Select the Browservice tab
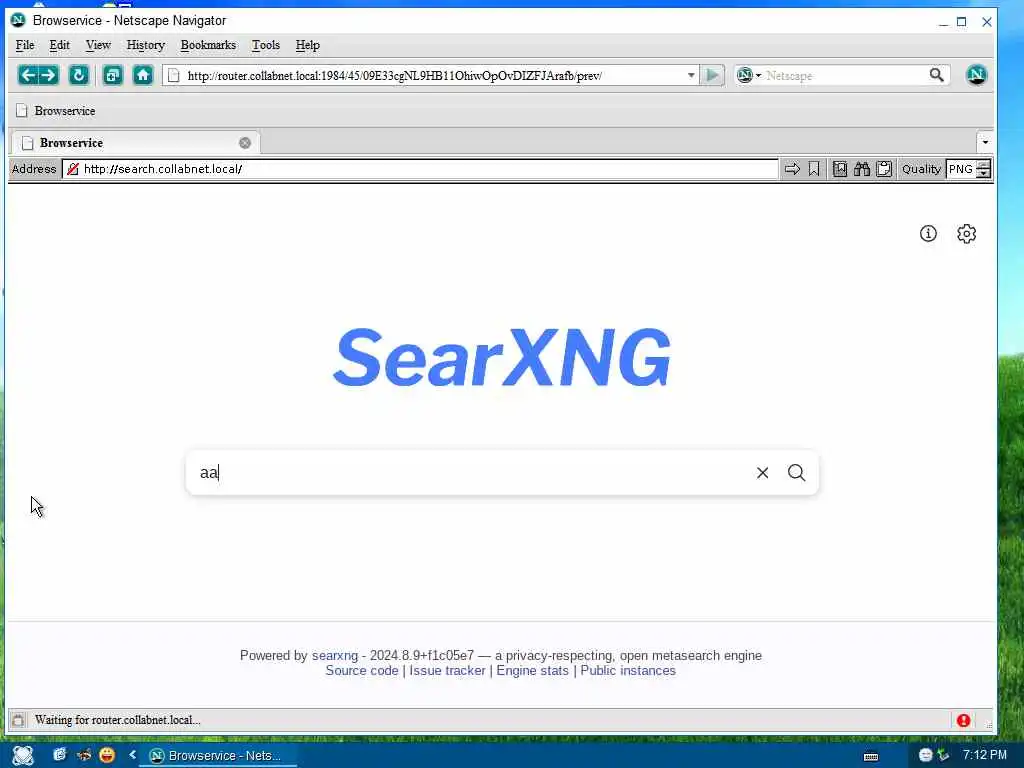 point(136,143)
